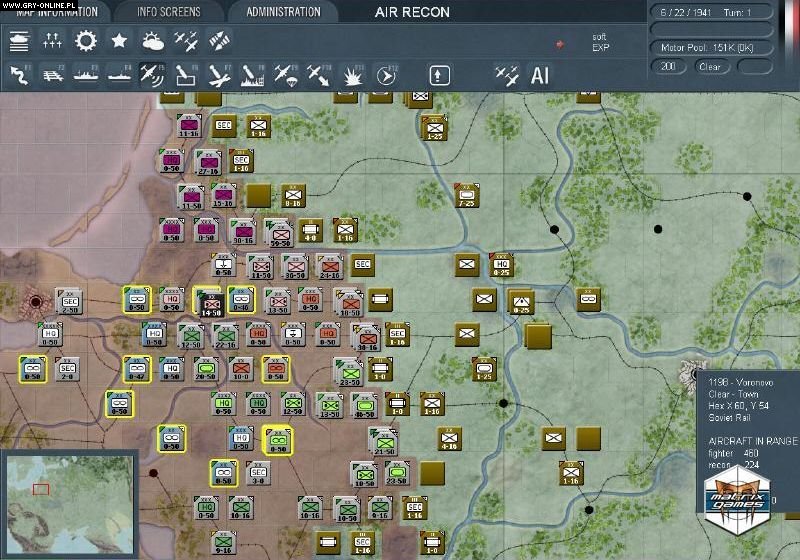Click the F12 end turn icon
Viewport: 800px width, 560px height.
coord(386,75)
